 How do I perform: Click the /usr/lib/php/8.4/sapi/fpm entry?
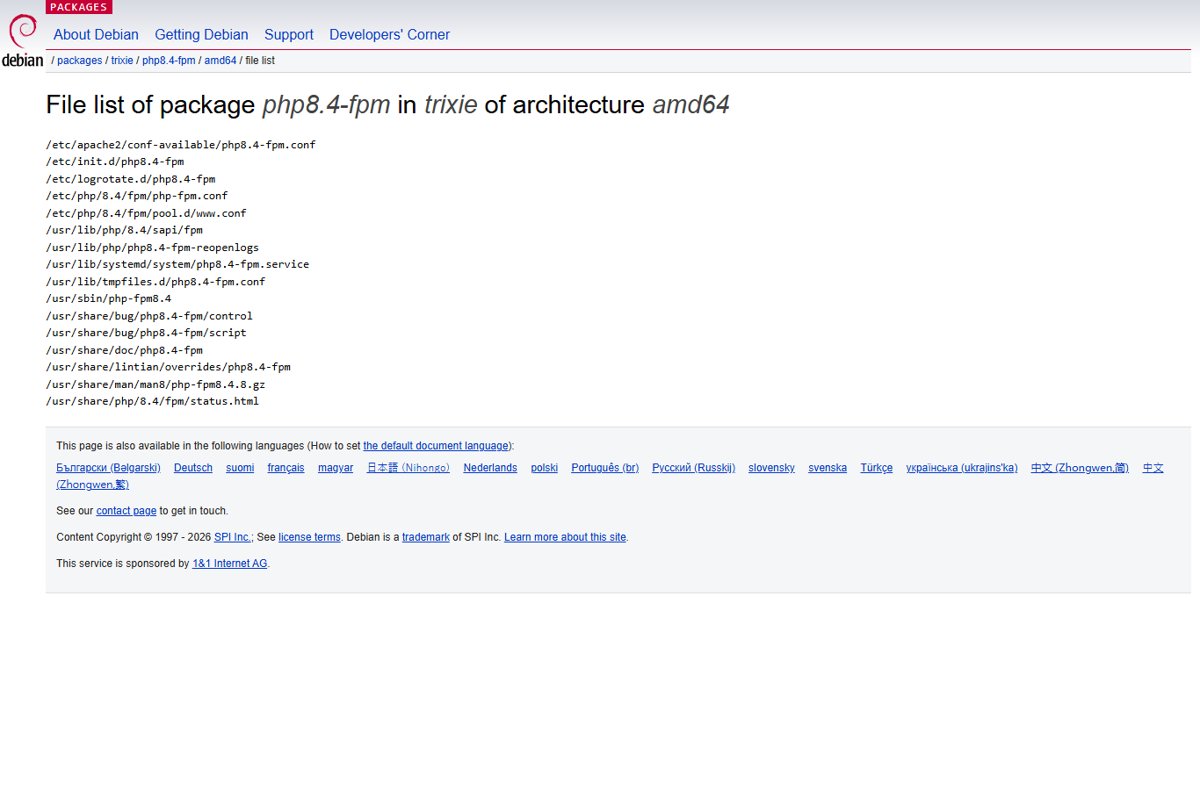click(x=124, y=230)
